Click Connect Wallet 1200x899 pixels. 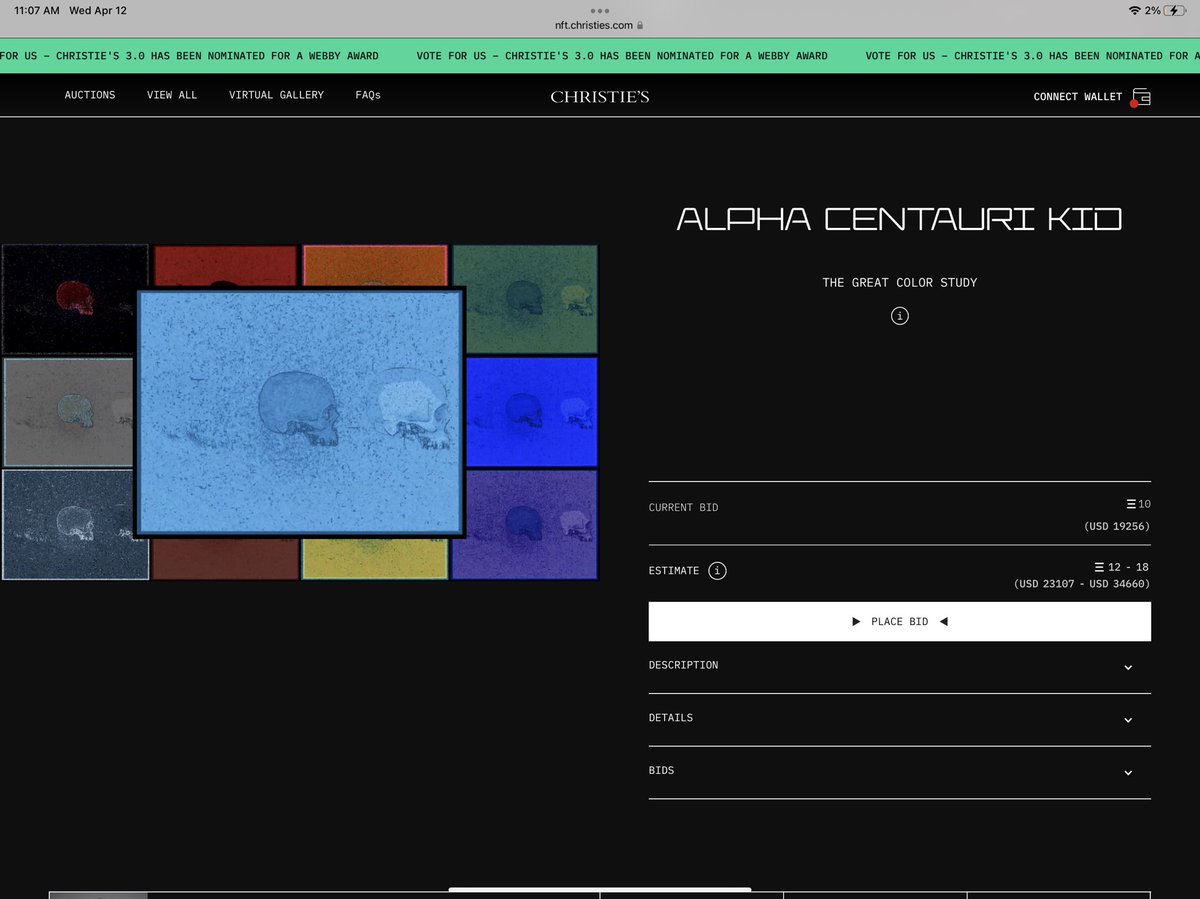[1078, 97]
